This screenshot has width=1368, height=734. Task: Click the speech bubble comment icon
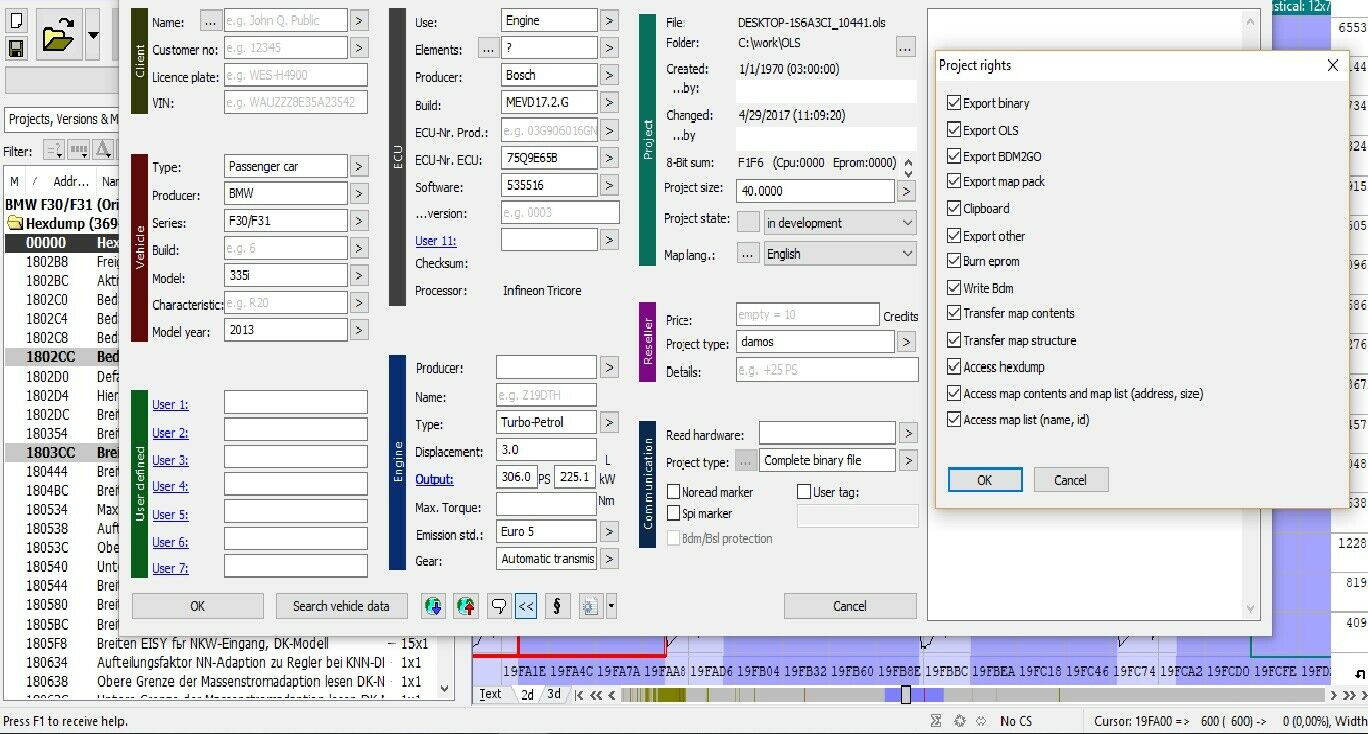(497, 605)
